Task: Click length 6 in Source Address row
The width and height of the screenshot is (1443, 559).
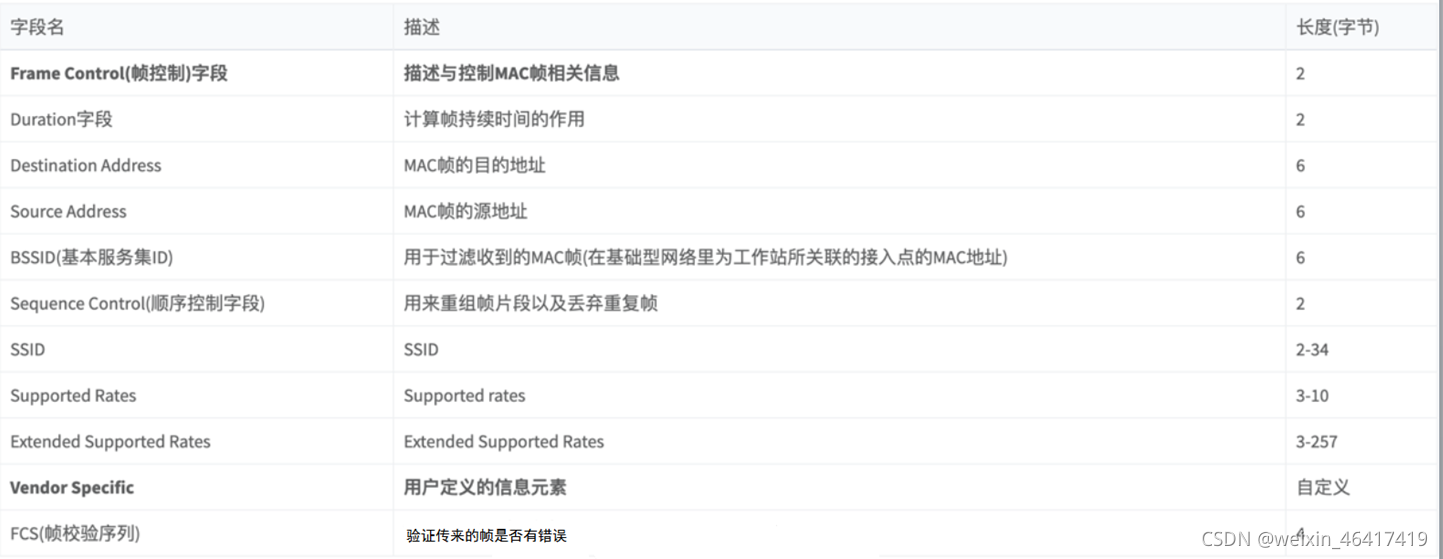Action: [x=1301, y=211]
